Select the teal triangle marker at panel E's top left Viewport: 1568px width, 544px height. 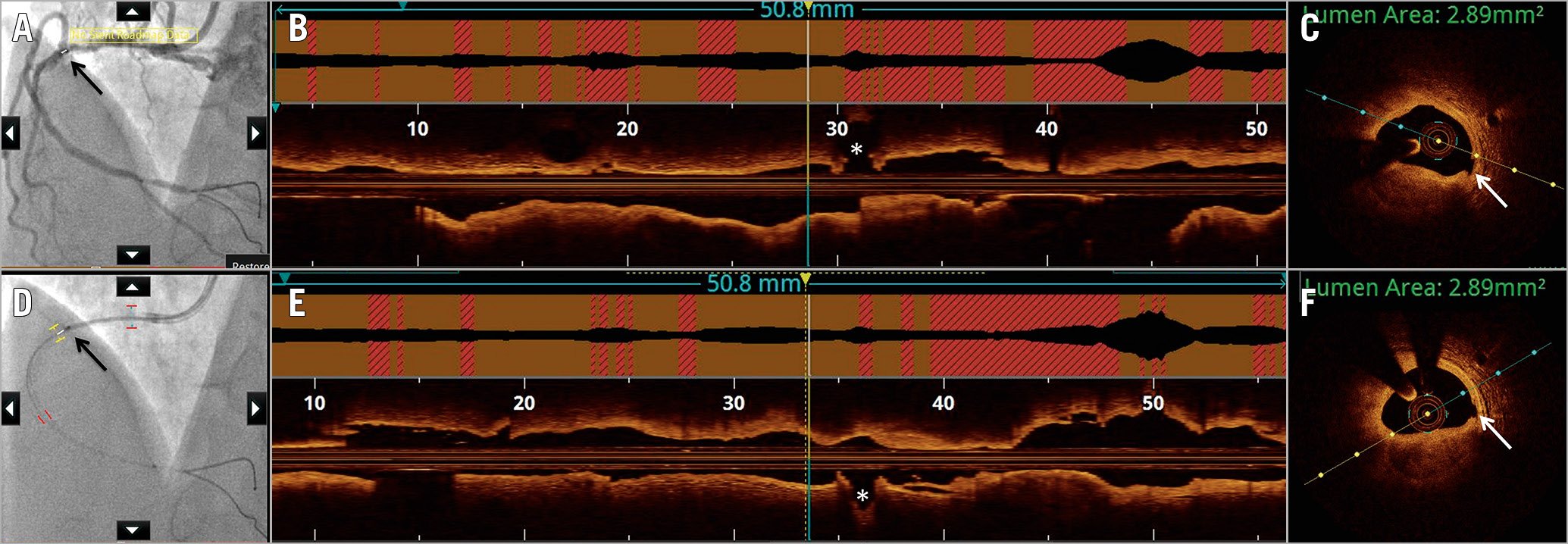click(284, 279)
